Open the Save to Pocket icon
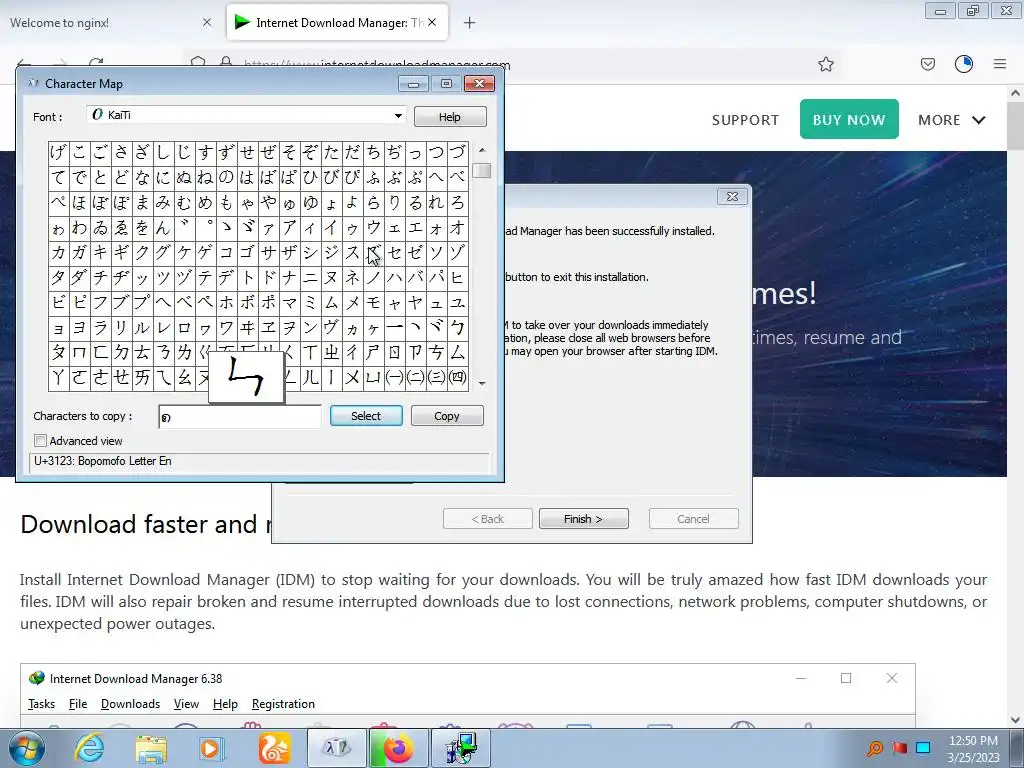The width and height of the screenshot is (1024, 768). pos(927,64)
